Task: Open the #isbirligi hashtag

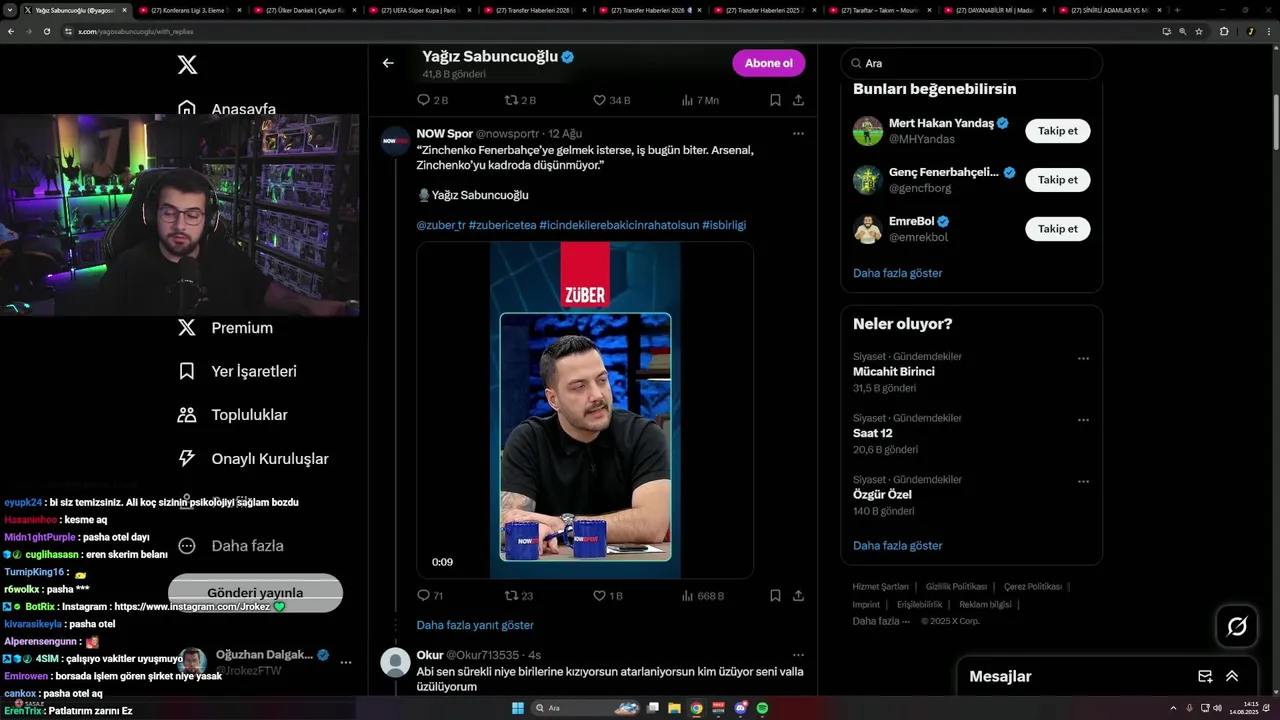Action: click(724, 225)
